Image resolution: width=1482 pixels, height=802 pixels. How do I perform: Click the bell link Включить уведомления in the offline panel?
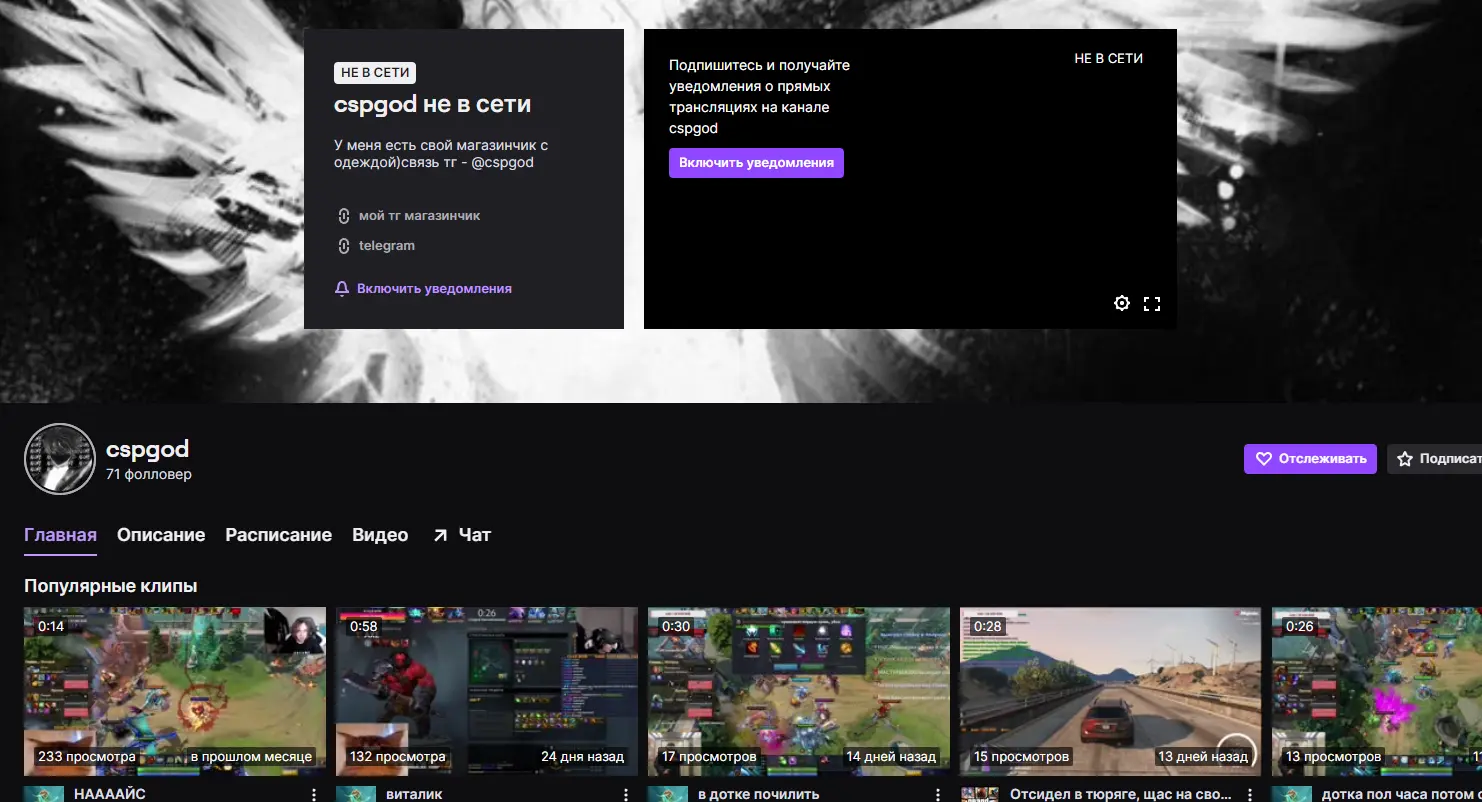coord(423,289)
